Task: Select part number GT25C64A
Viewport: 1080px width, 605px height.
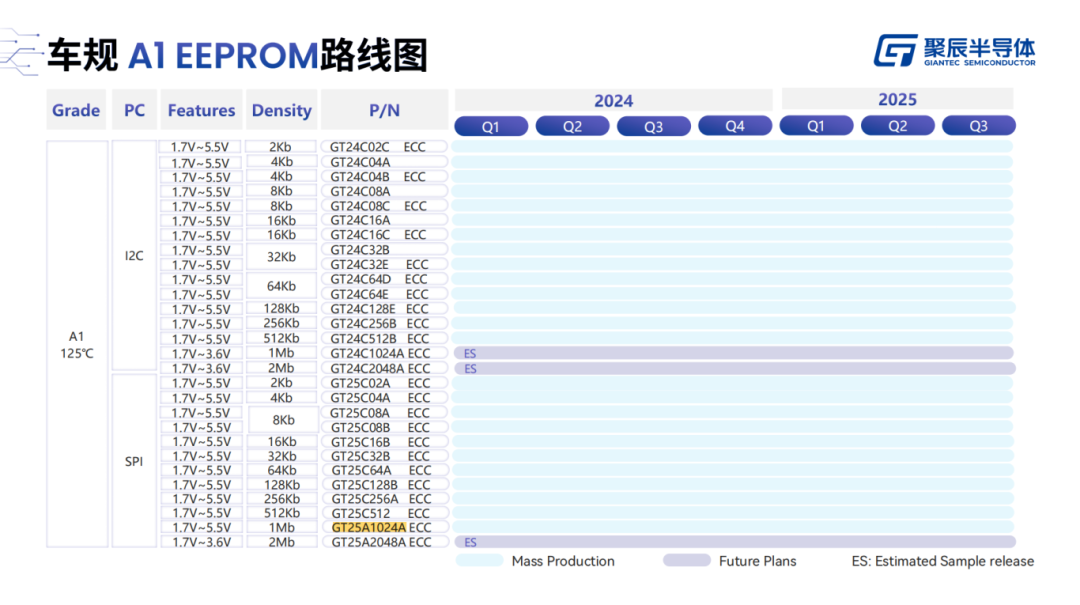Action: (362, 470)
